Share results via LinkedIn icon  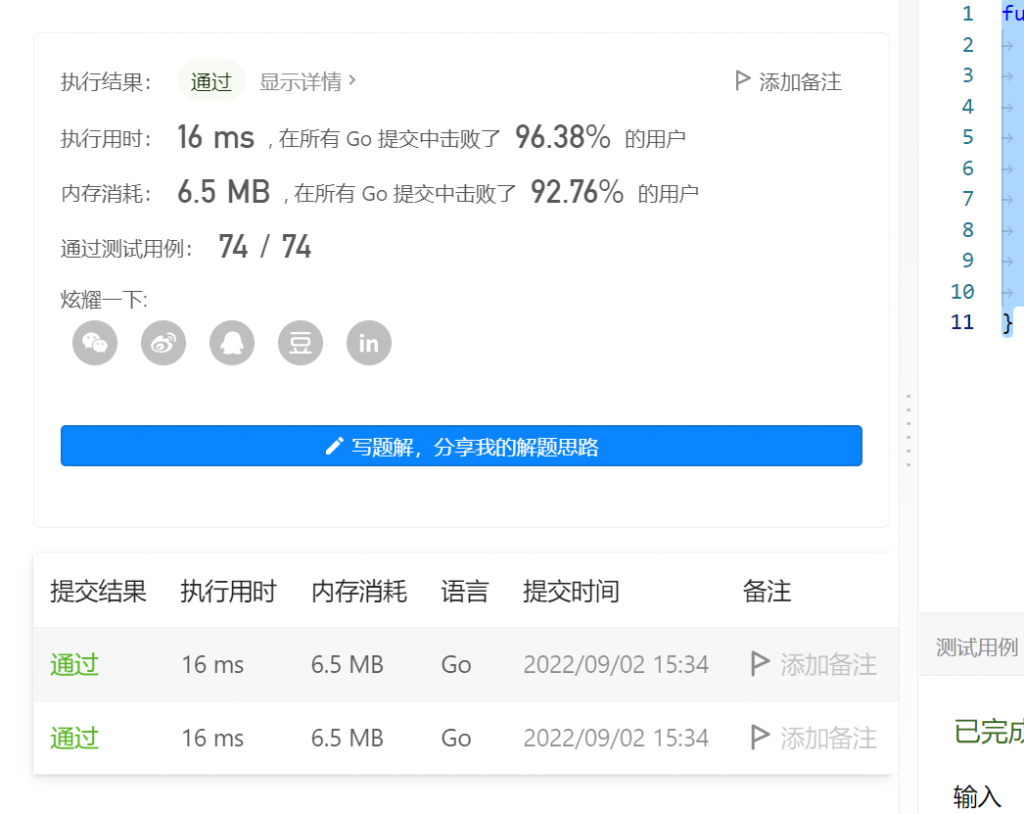click(x=368, y=343)
